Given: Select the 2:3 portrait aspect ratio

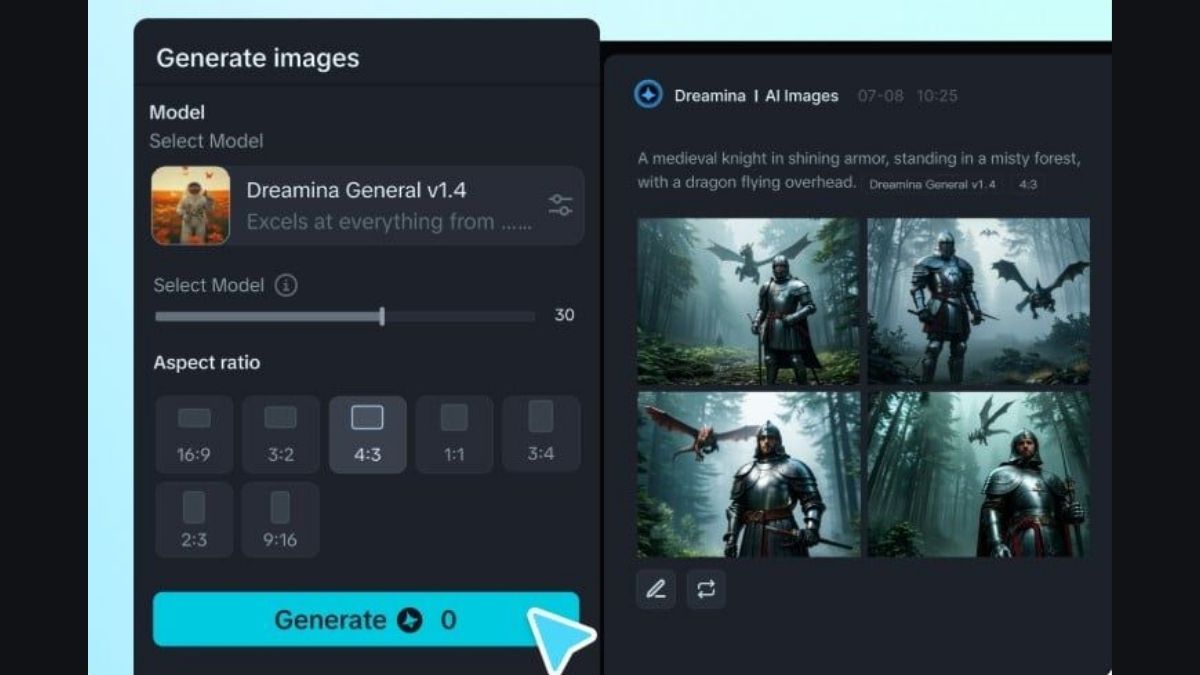Looking at the screenshot, I should (194, 520).
